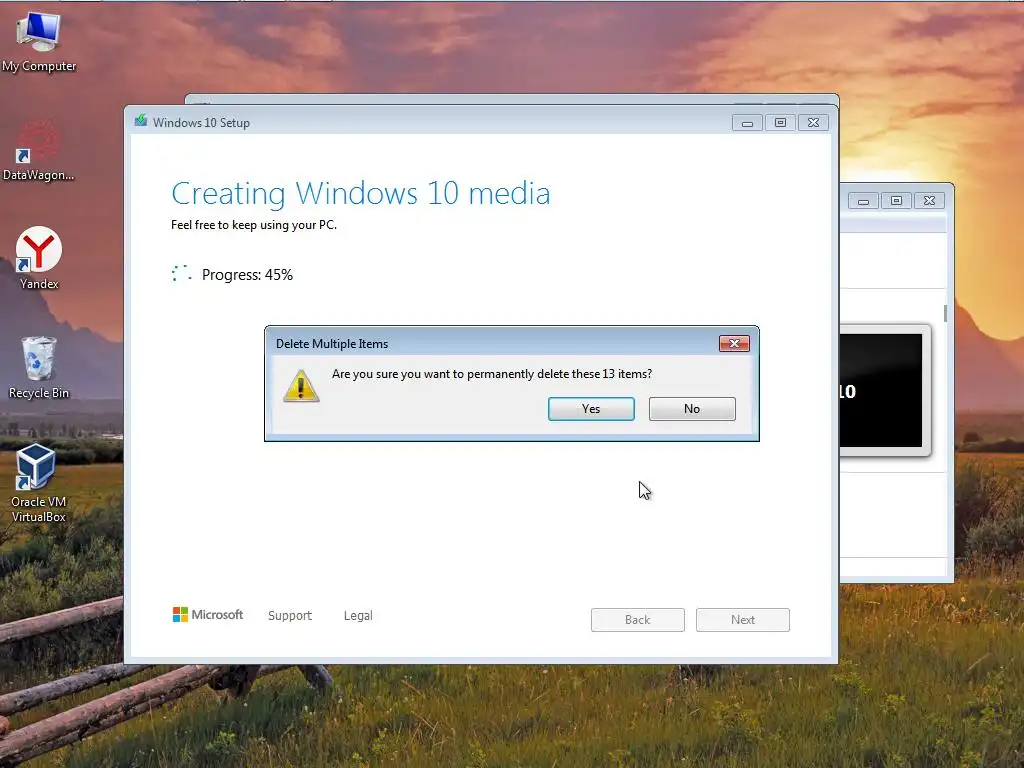Click the 'Feel free to keep using your PC.' text
This screenshot has width=1024, height=768.
[254, 225]
